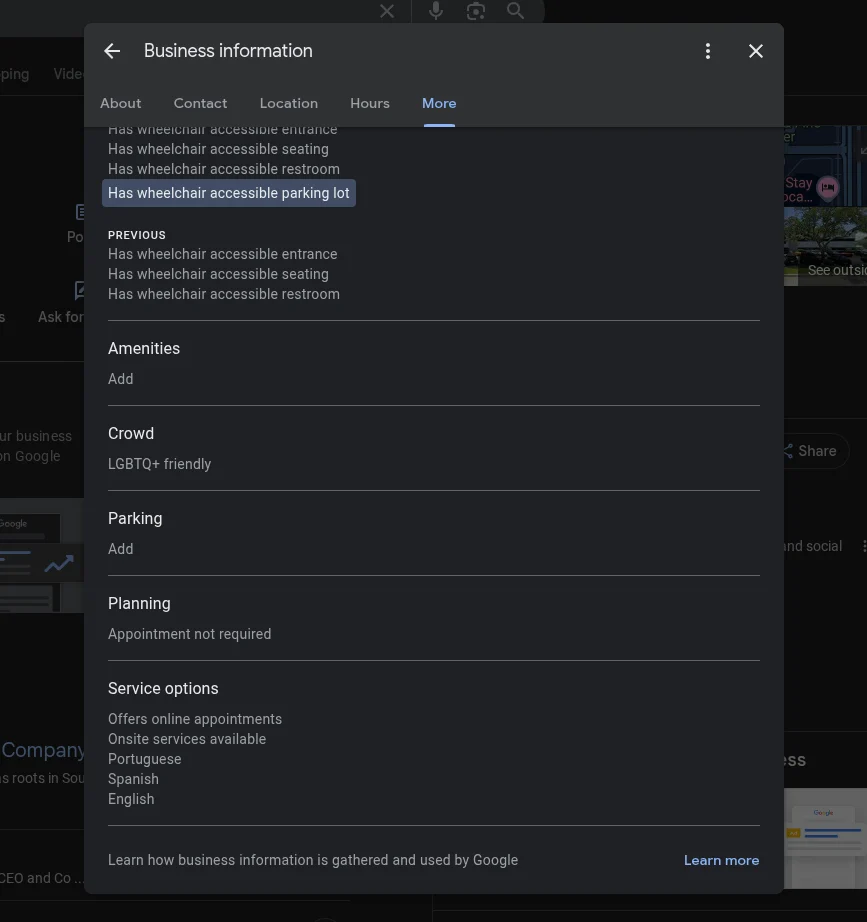Click highlighted wheelchair accessible parking lot
This screenshot has height=922, width=867.
(229, 193)
